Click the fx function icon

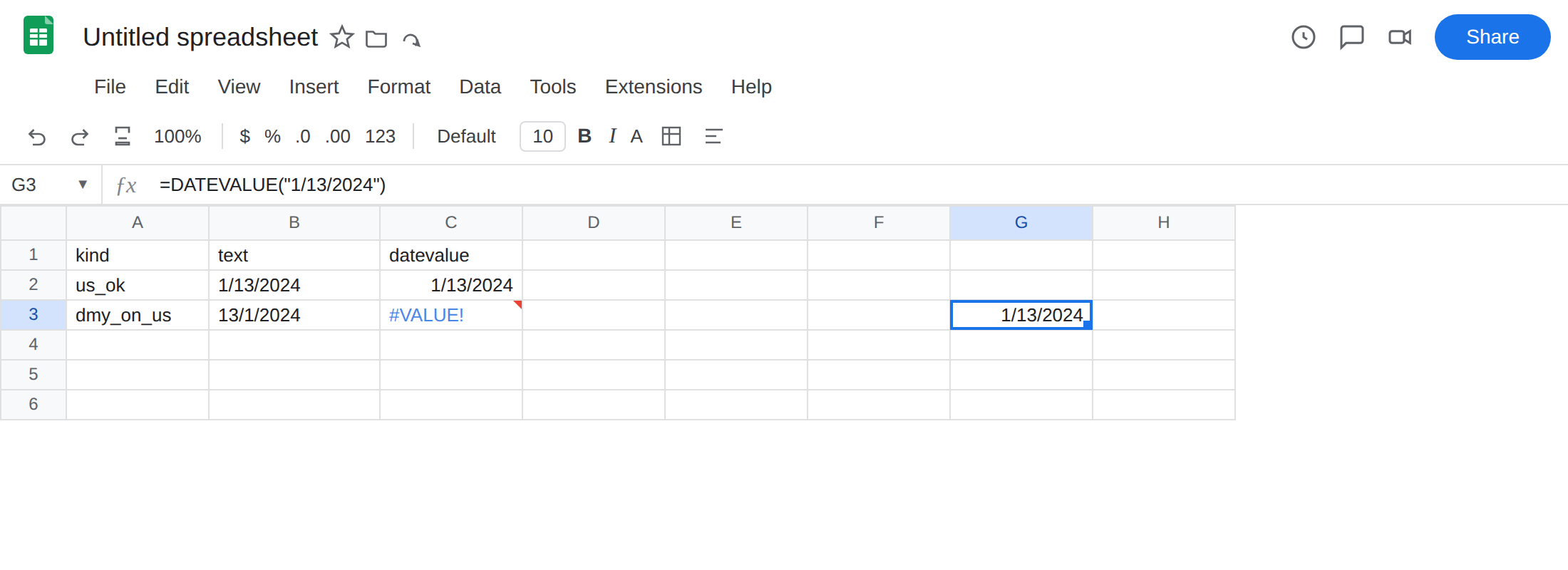pyautogui.click(x=126, y=185)
